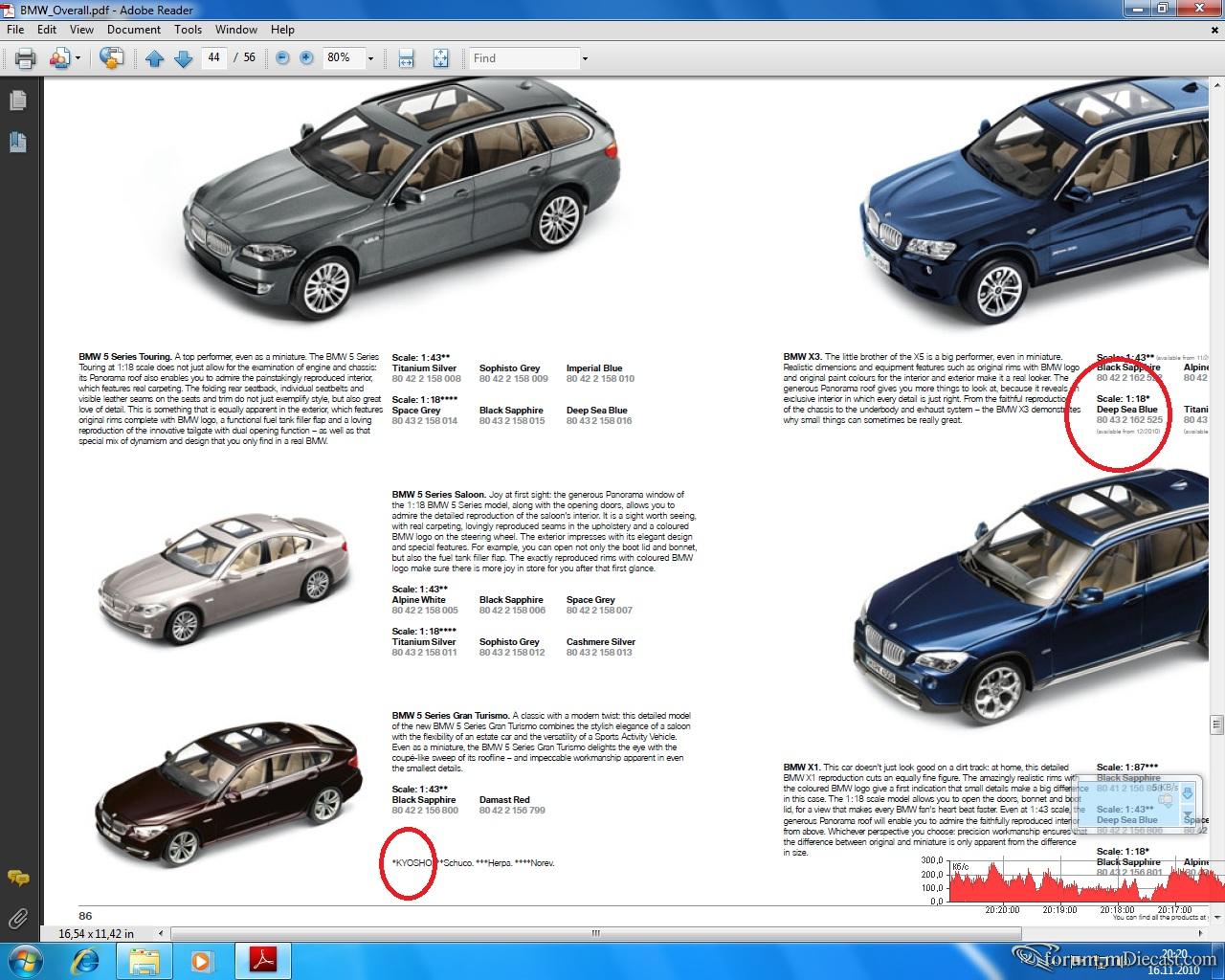
Task: Click the vertical scrollbar thumb
Action: [x=1216, y=726]
